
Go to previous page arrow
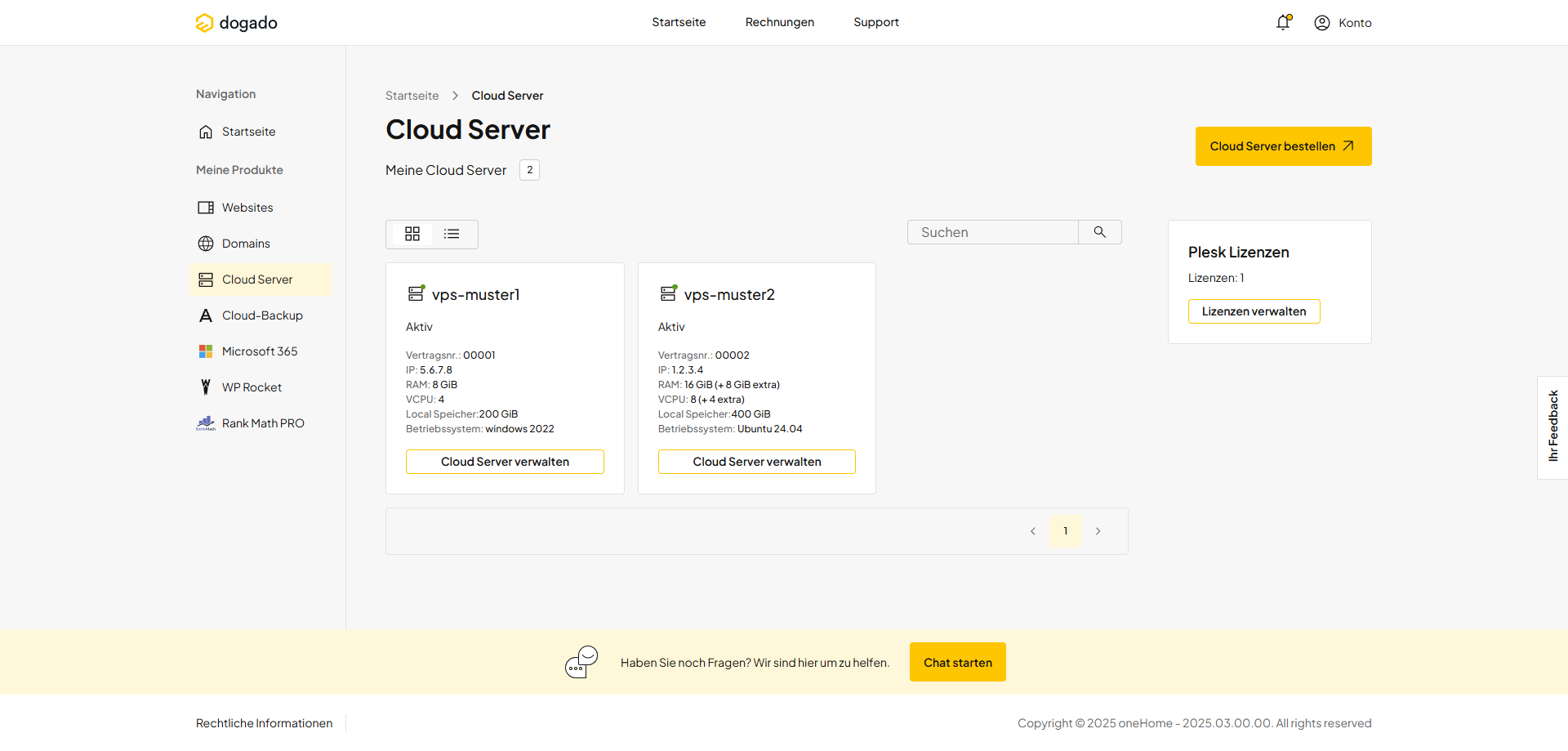pyautogui.click(x=1033, y=531)
